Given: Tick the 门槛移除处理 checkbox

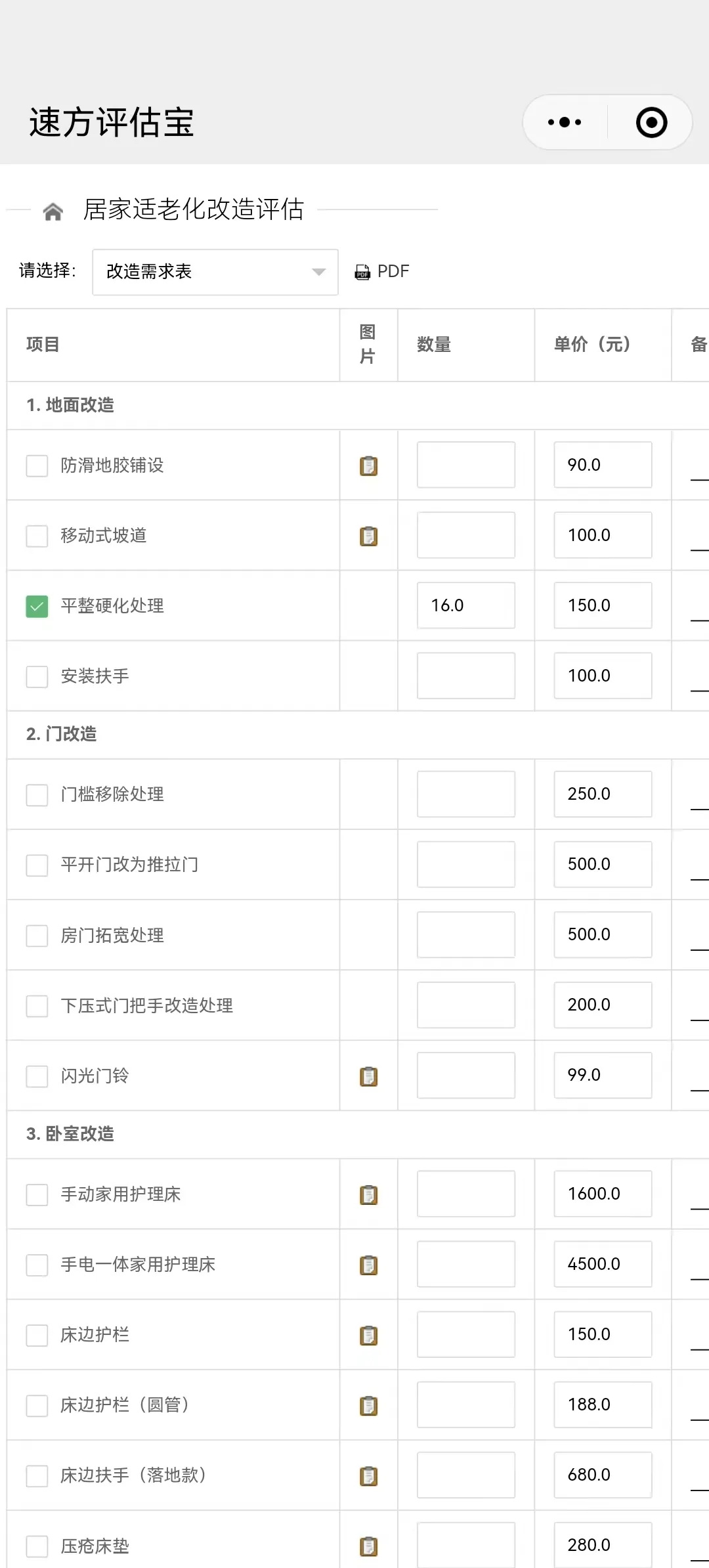Looking at the screenshot, I should pos(37,795).
